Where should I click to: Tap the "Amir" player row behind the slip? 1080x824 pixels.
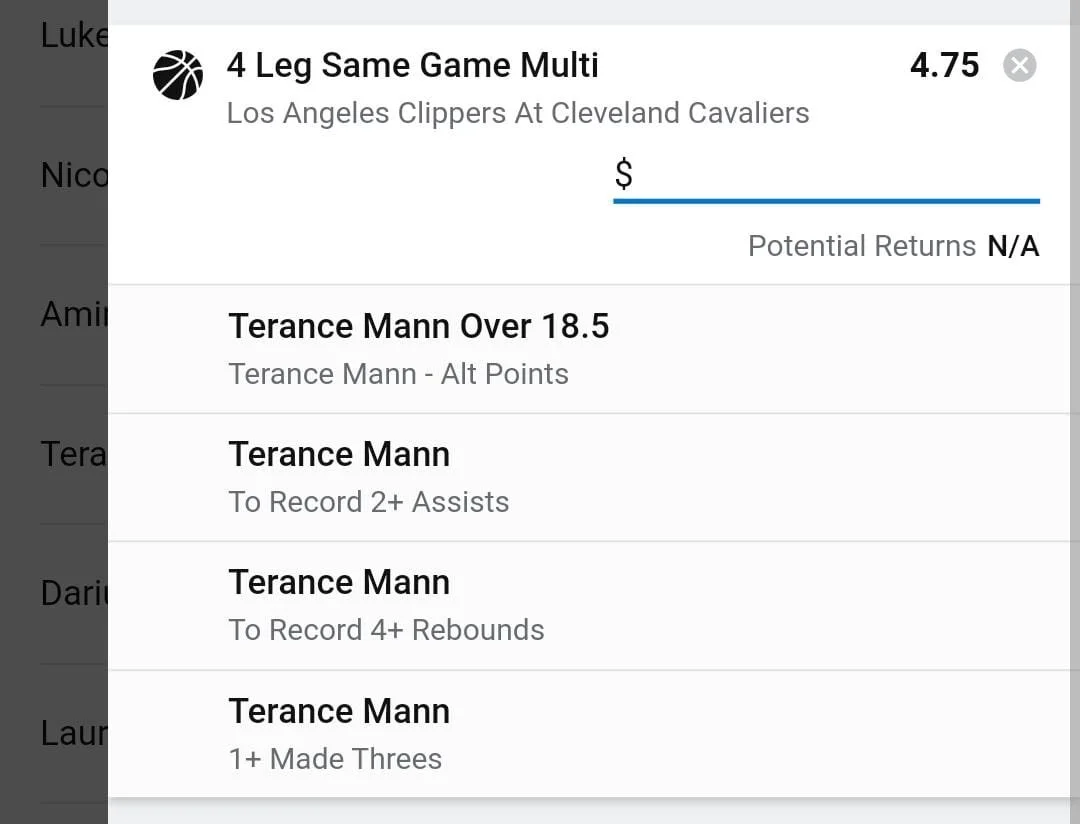[72, 315]
